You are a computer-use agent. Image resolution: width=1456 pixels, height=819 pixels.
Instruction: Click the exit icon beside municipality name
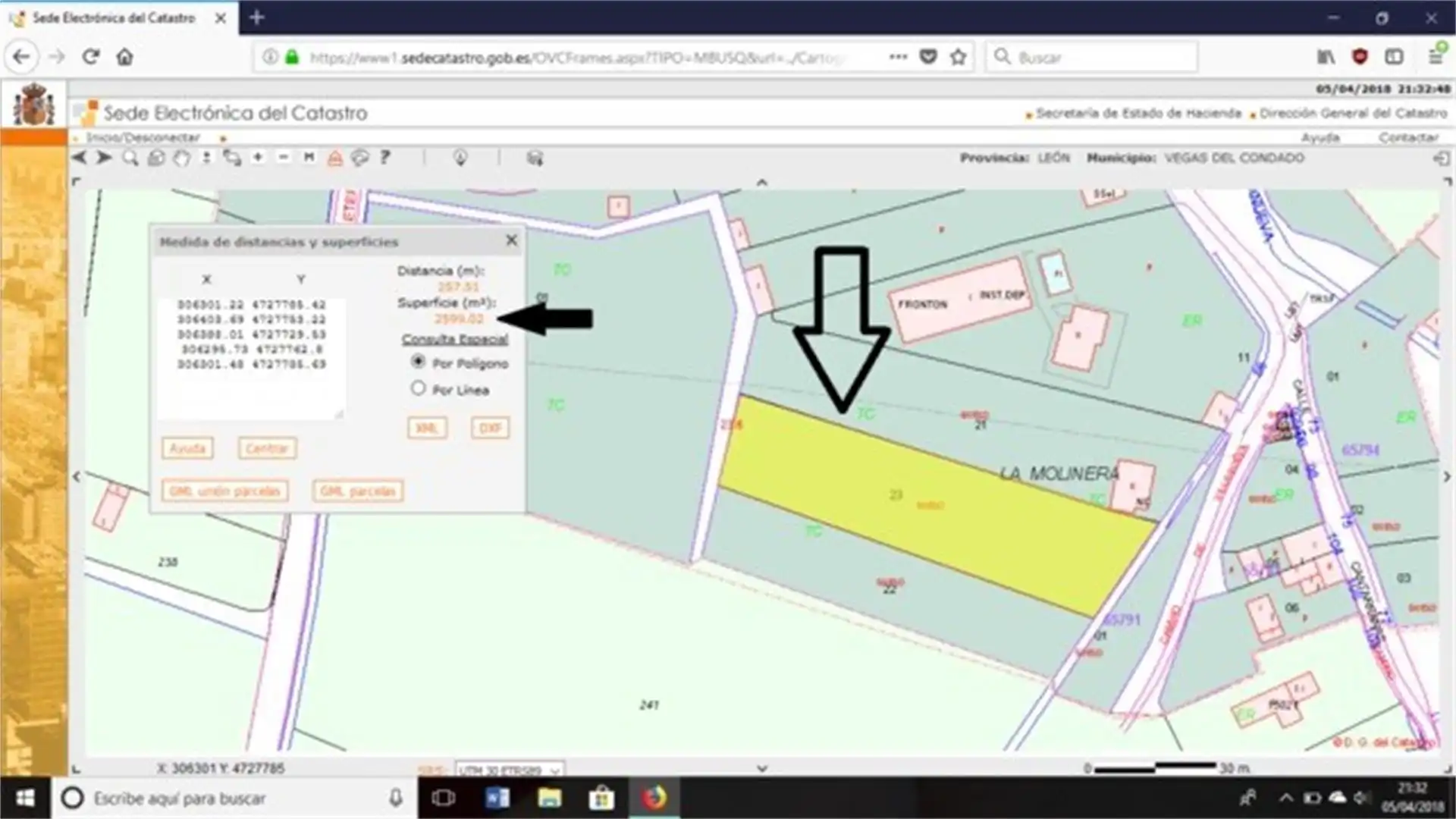(x=1441, y=158)
